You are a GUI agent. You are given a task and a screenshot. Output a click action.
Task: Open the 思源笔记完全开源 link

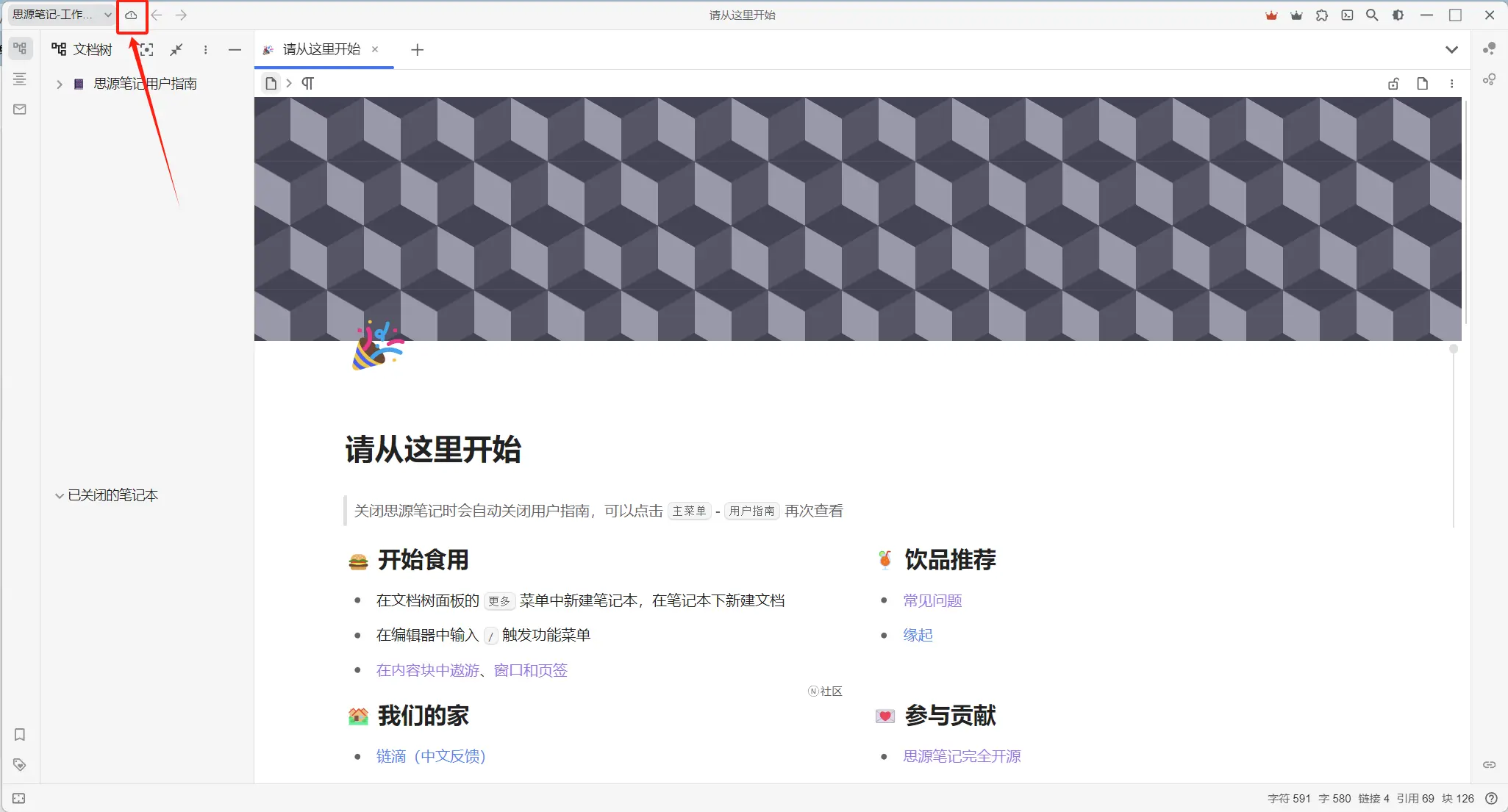(x=962, y=756)
